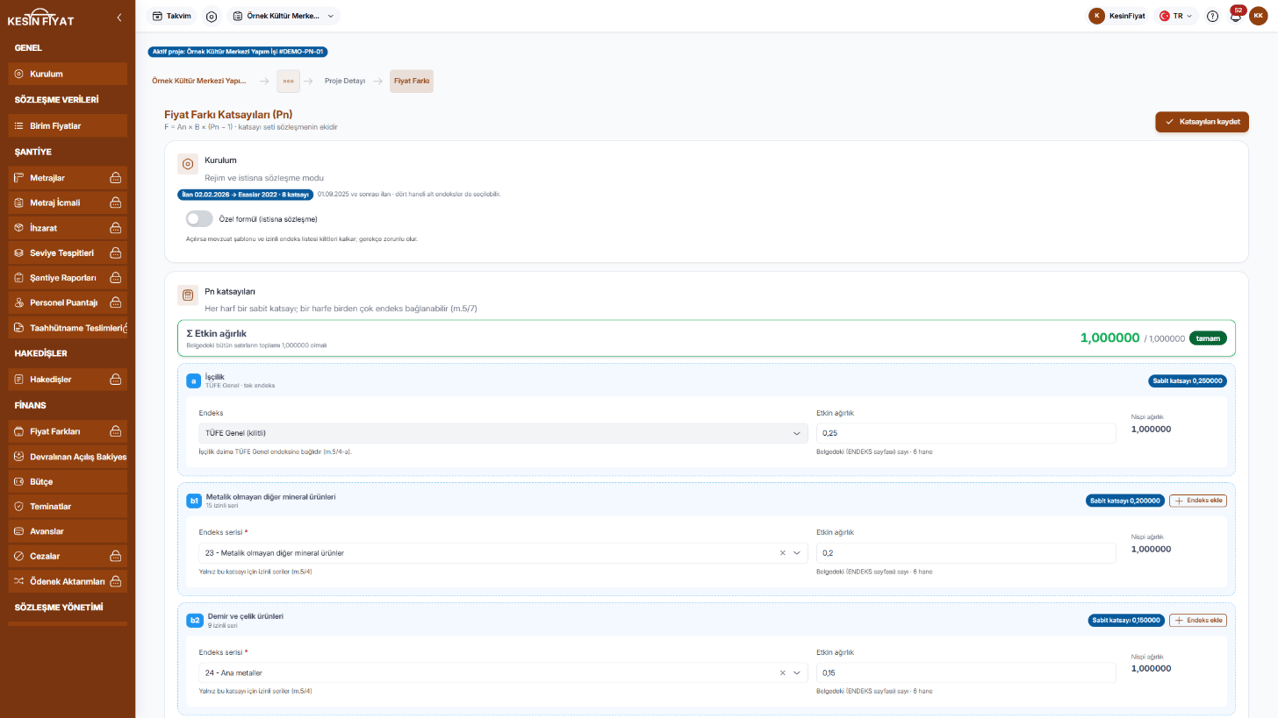The height and width of the screenshot is (718, 1278).
Task: Toggle the Özel formül (istisna sözleşme) switch
Action: coord(199,219)
